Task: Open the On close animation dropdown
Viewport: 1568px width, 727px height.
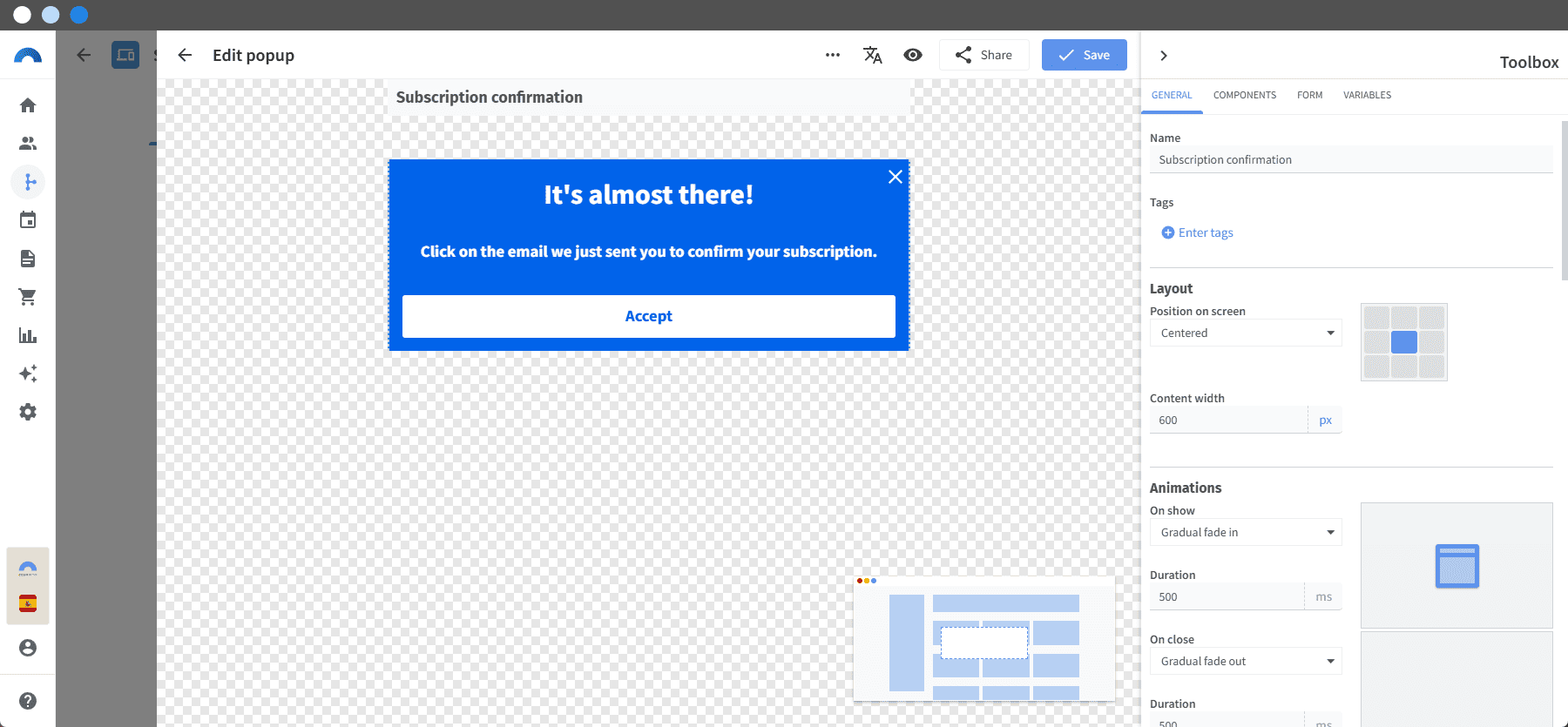Action: coord(1246,661)
